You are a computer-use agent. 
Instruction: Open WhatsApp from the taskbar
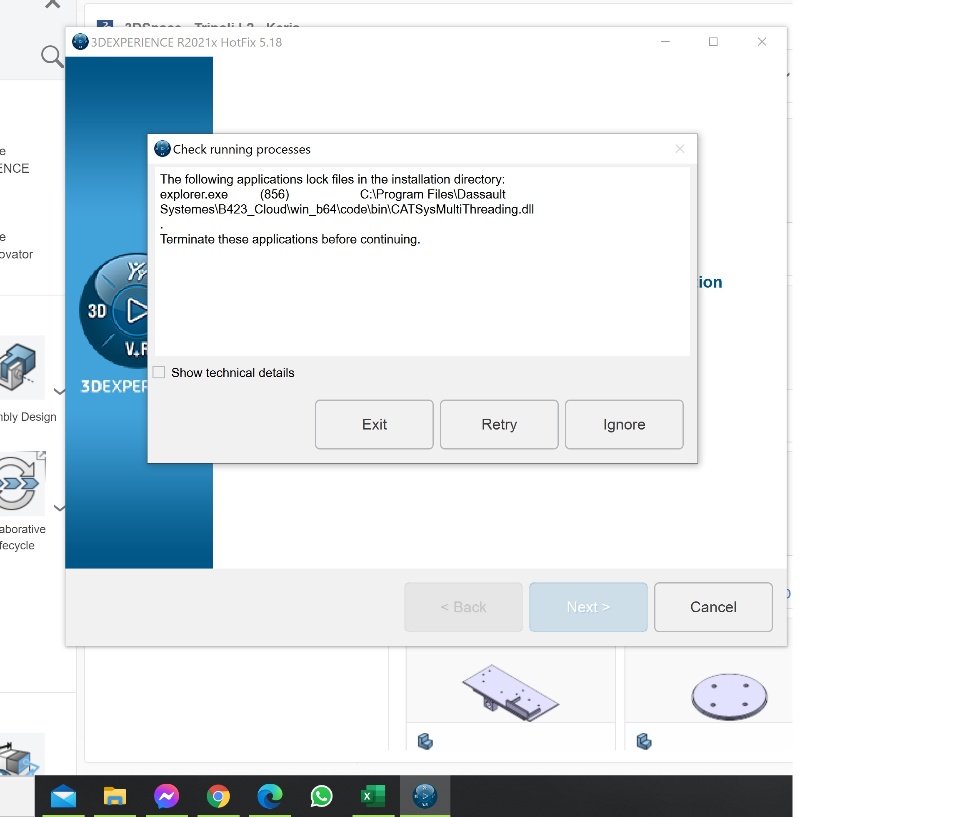click(321, 796)
